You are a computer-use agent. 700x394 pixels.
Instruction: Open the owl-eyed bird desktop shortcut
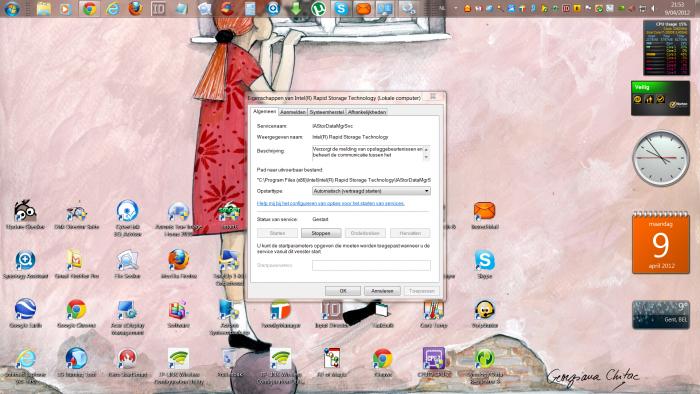[x=25, y=215]
